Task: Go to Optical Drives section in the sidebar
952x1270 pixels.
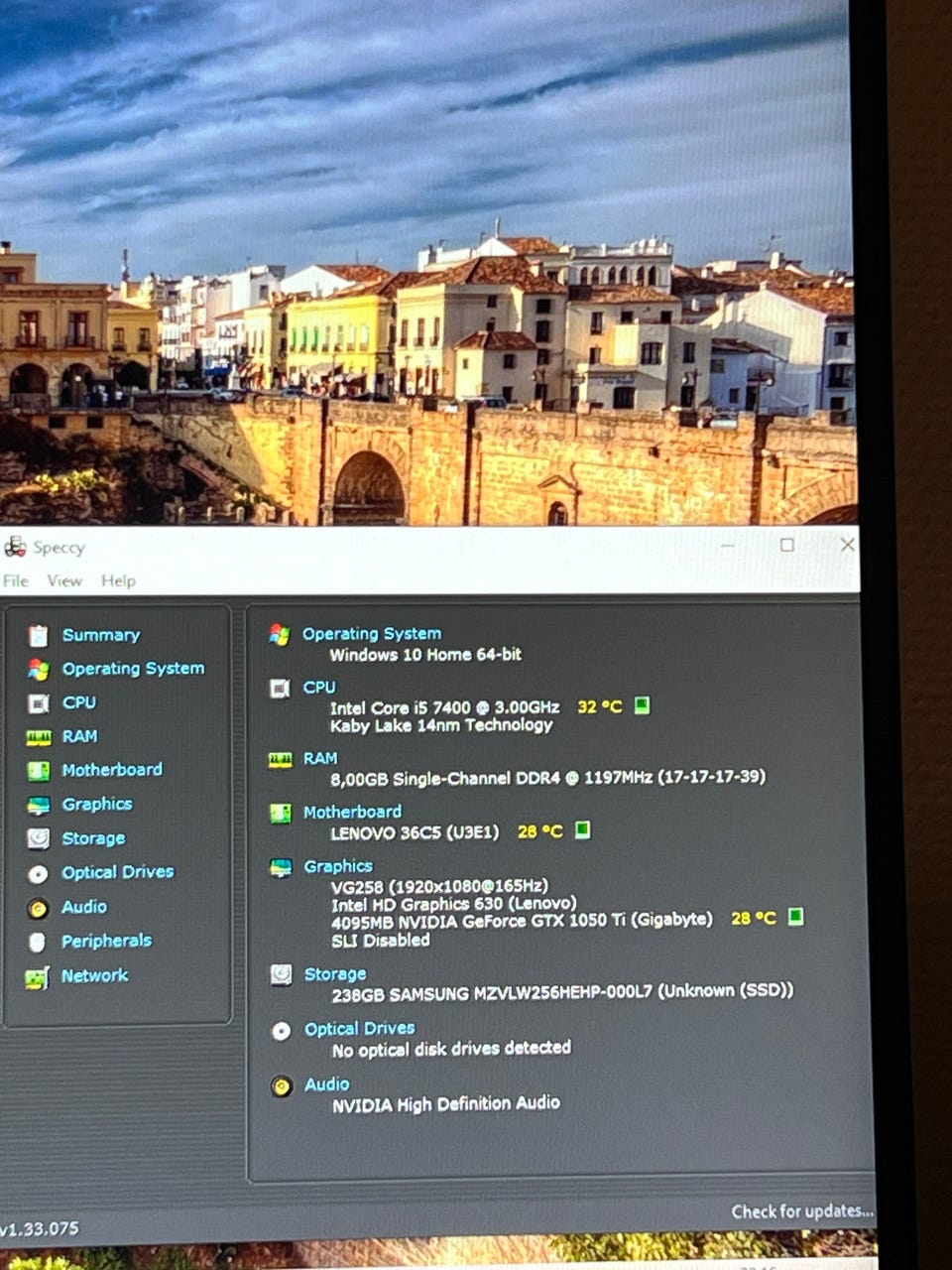Action: (x=118, y=872)
